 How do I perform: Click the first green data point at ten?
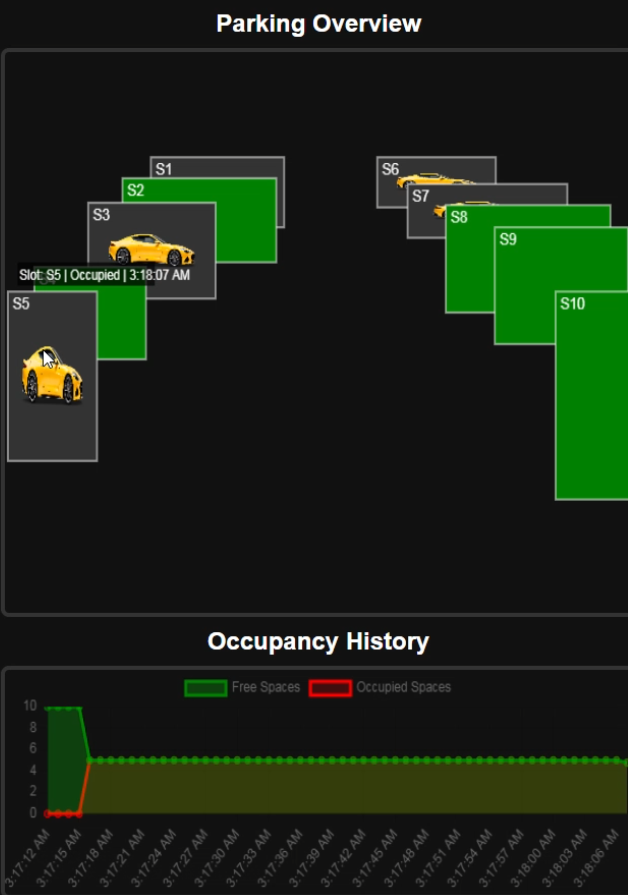47,708
